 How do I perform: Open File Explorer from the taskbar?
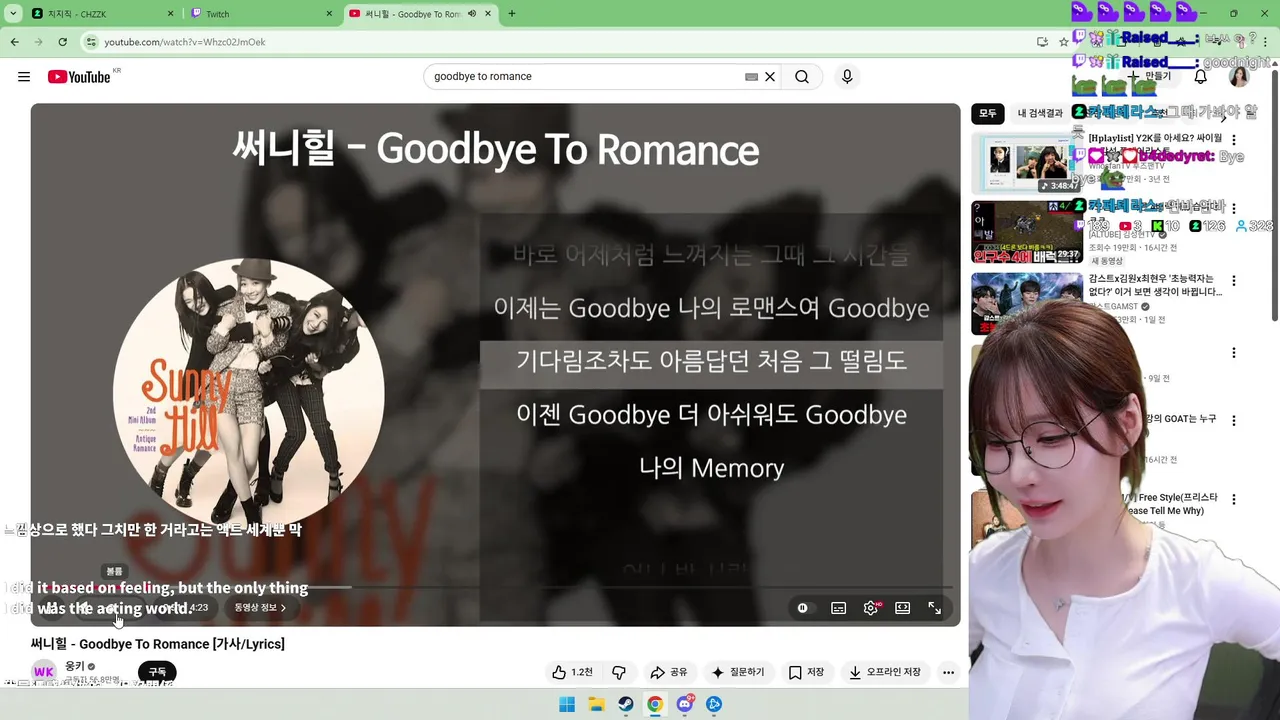pos(596,704)
